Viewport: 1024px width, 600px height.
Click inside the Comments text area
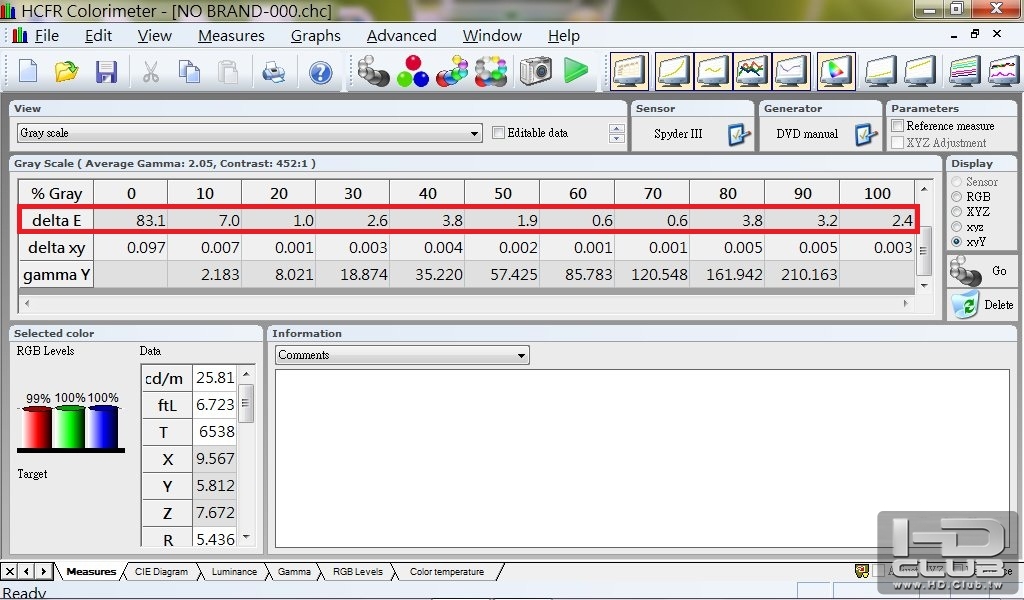642,458
